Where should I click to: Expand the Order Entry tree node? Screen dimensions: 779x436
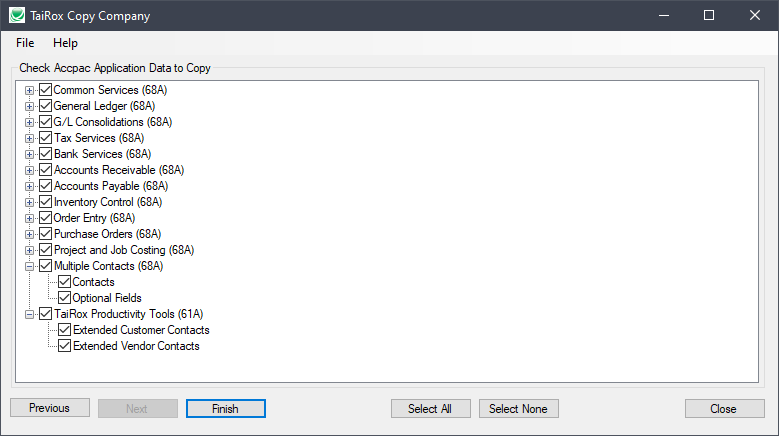click(29, 218)
